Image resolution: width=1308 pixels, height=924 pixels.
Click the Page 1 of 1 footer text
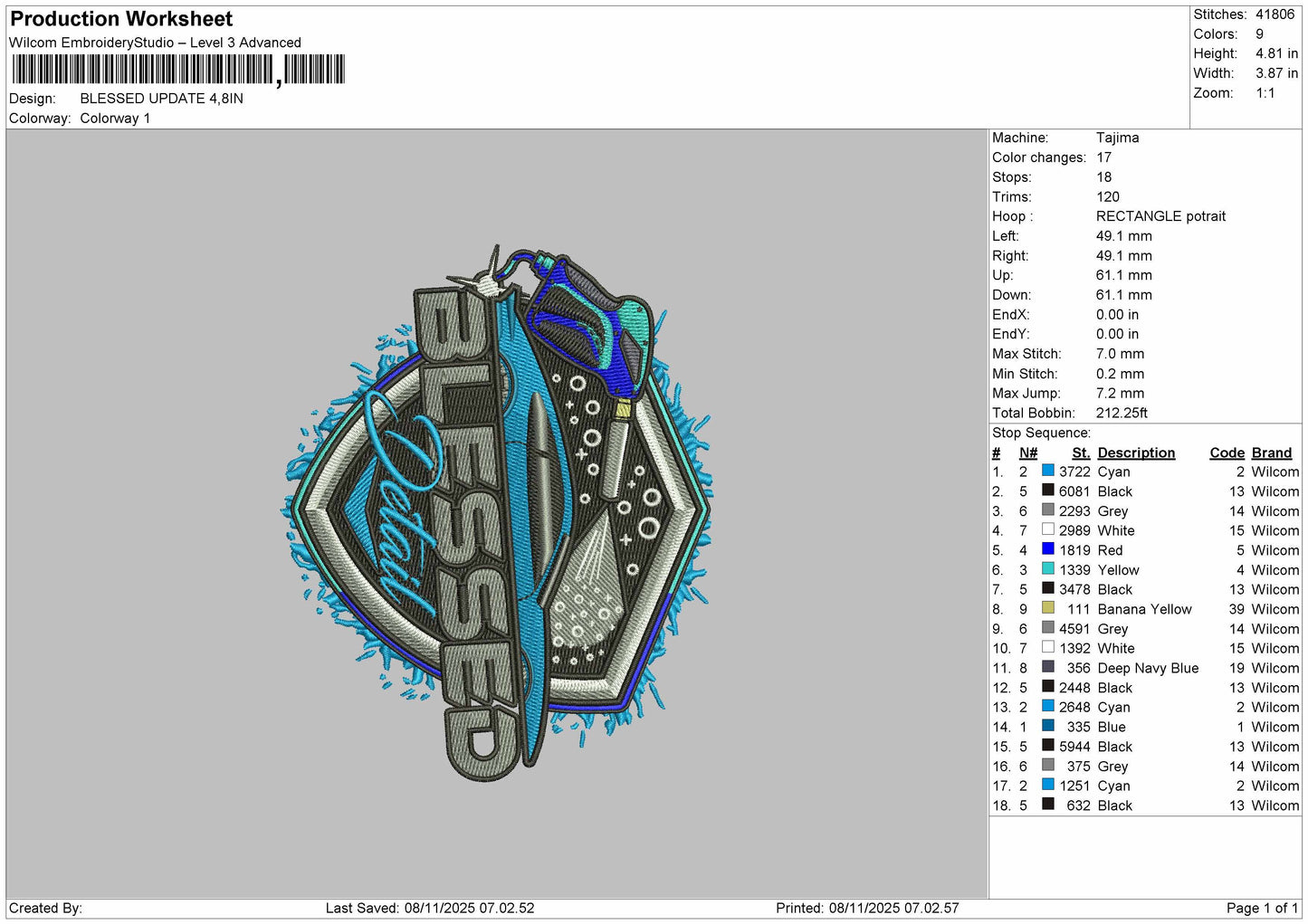(1262, 908)
